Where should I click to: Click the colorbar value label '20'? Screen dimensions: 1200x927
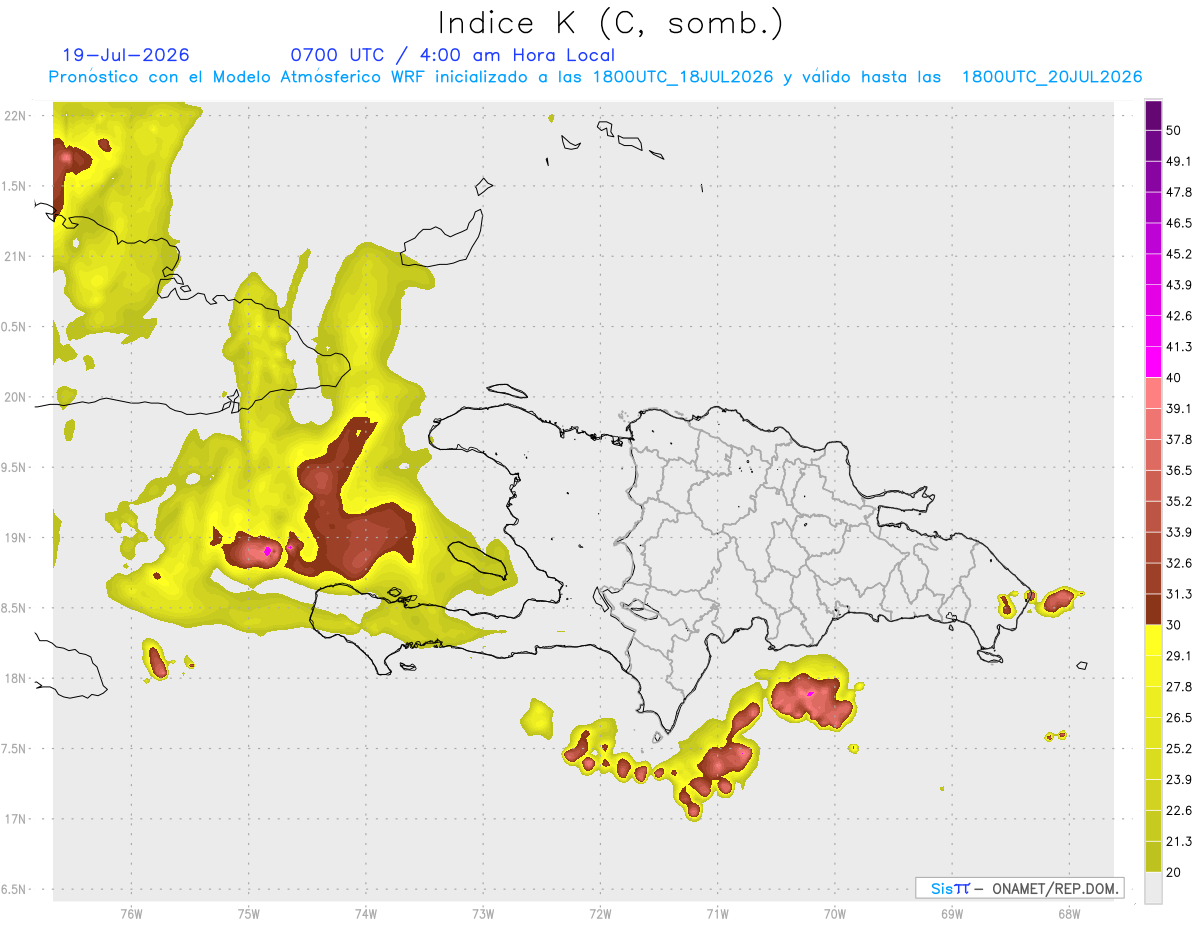(x=1175, y=872)
